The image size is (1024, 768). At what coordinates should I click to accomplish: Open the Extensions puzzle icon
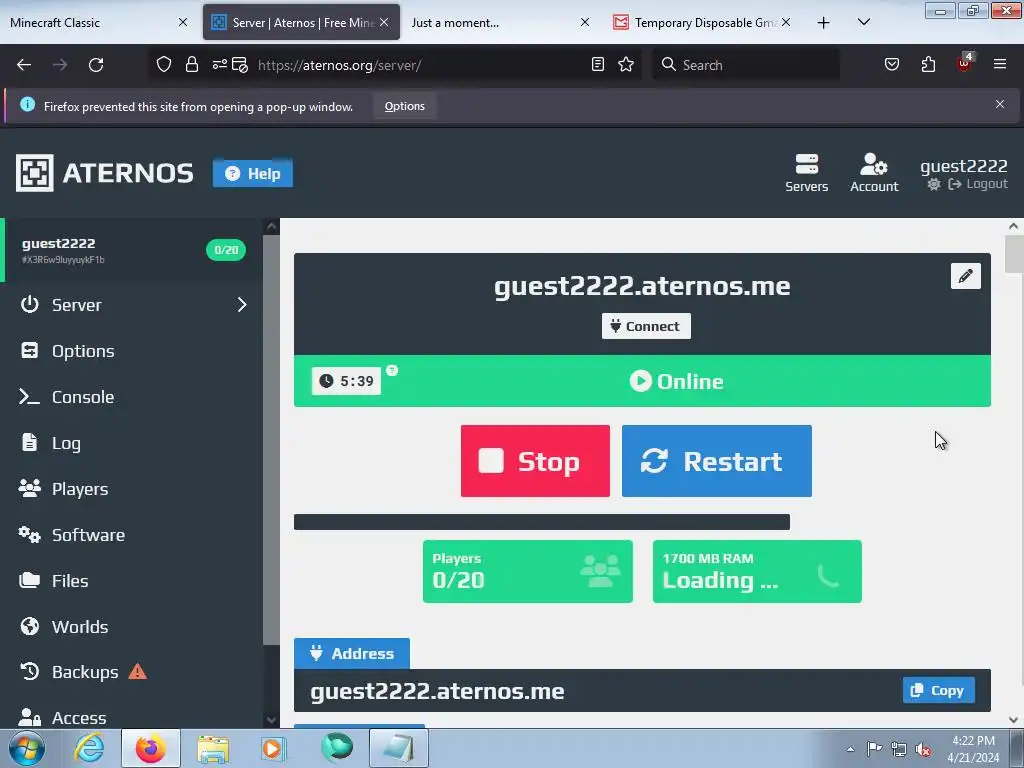(928, 65)
